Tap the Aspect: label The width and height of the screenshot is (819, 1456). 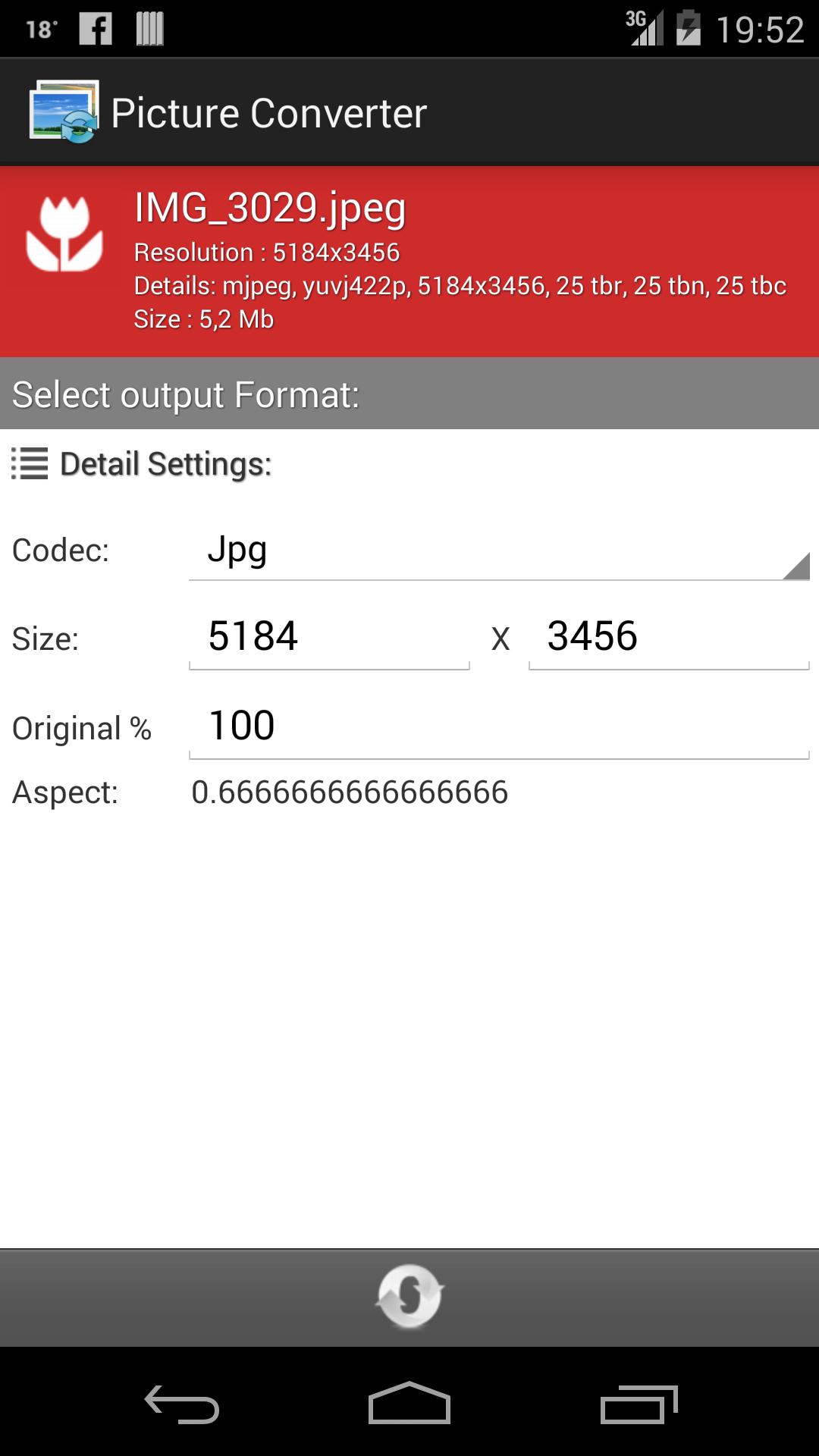[65, 792]
